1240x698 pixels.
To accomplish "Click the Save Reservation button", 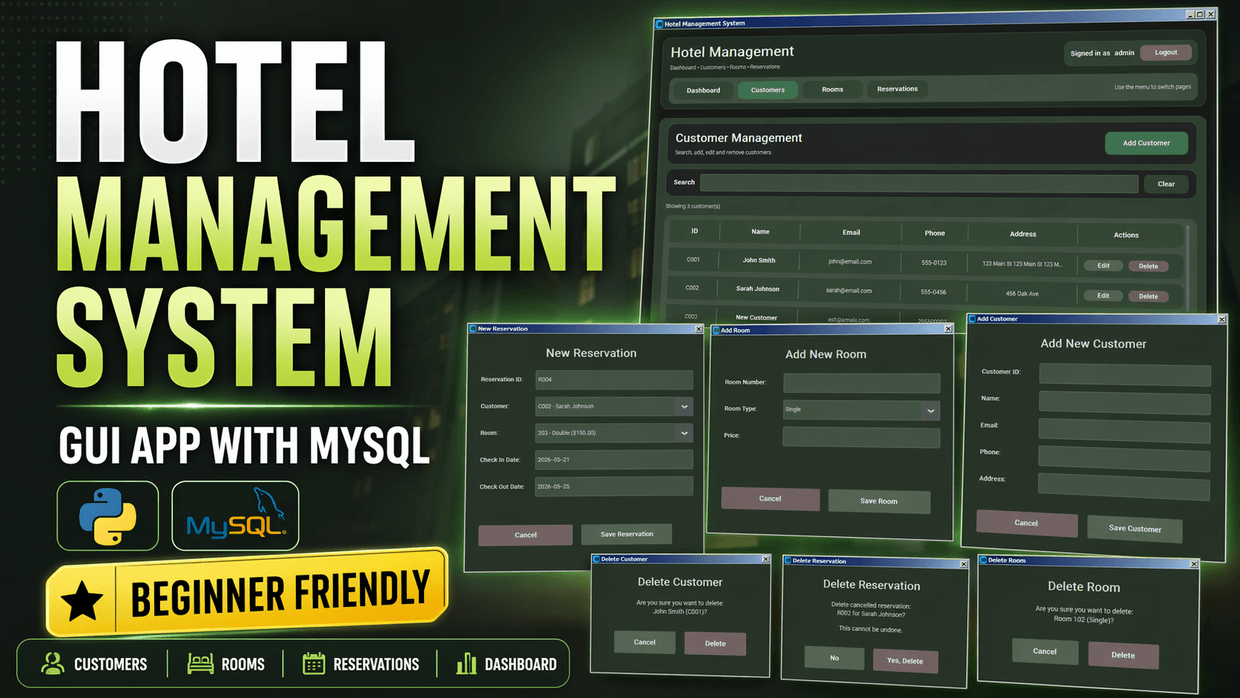I will click(x=627, y=534).
